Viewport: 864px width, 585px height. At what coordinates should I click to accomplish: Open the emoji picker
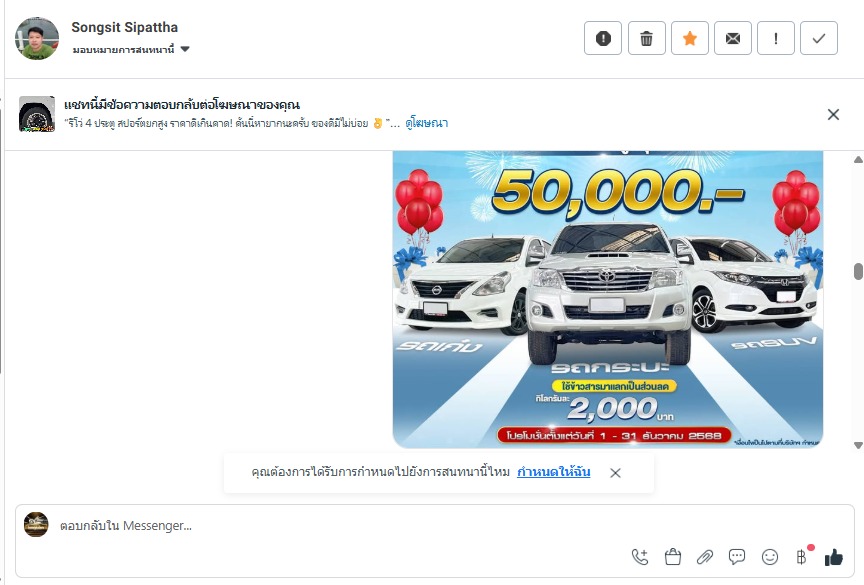point(769,557)
